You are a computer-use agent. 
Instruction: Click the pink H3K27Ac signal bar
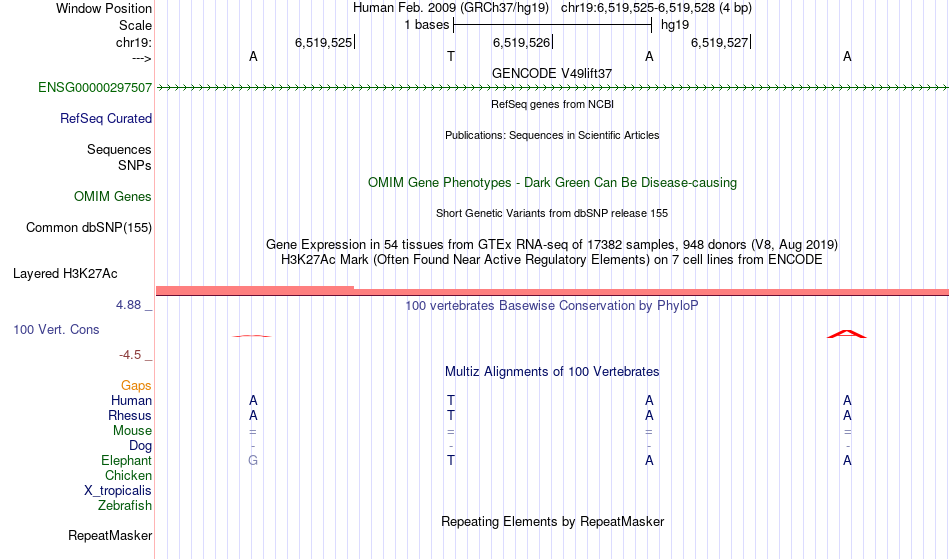tap(552, 291)
